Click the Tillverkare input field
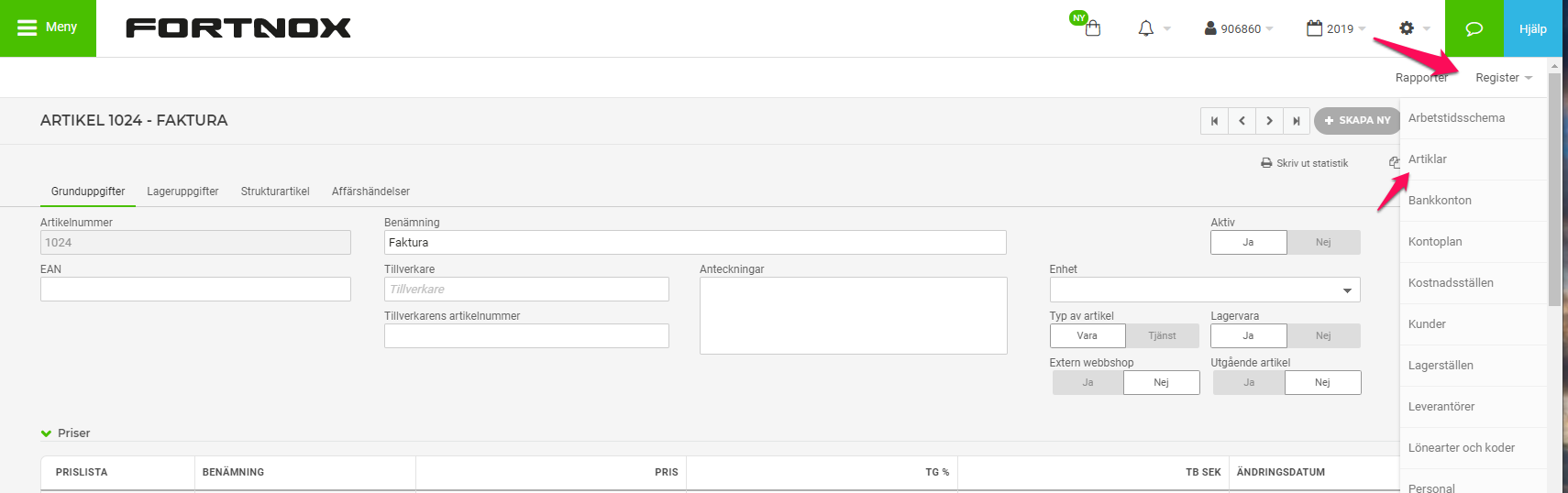This screenshot has width=1568, height=493. click(526, 290)
